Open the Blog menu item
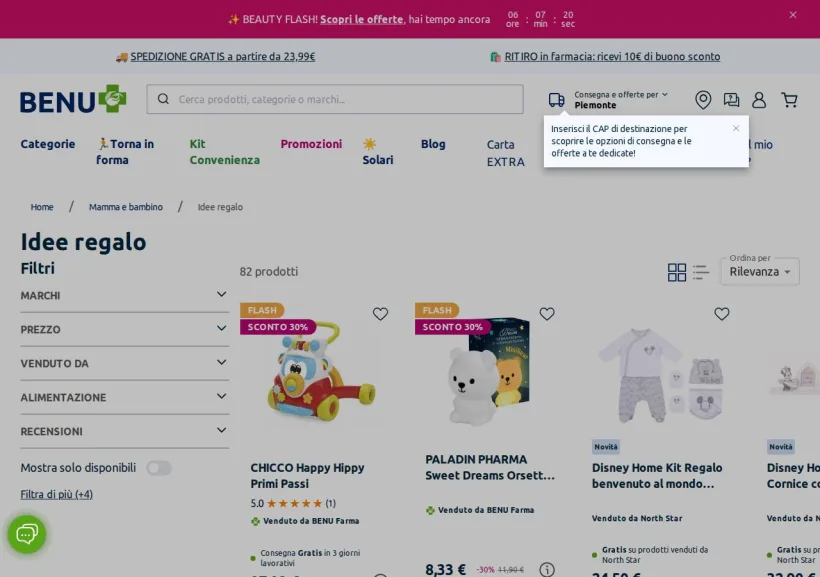820x577 pixels. (433, 144)
